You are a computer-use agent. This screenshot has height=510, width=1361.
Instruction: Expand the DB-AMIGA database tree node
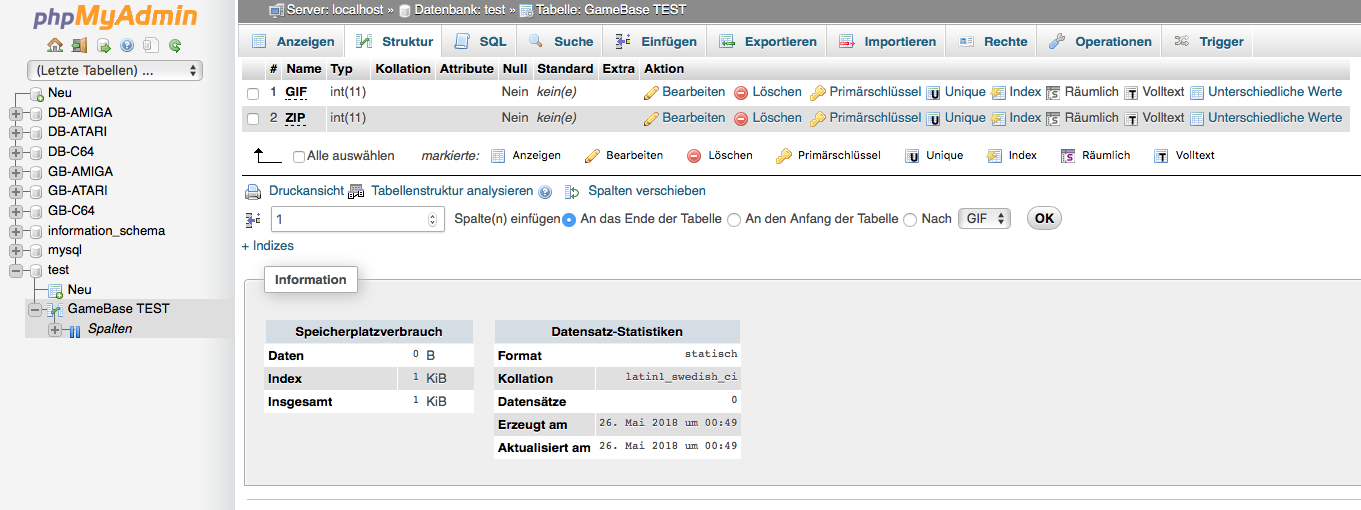pyautogui.click(x=16, y=113)
